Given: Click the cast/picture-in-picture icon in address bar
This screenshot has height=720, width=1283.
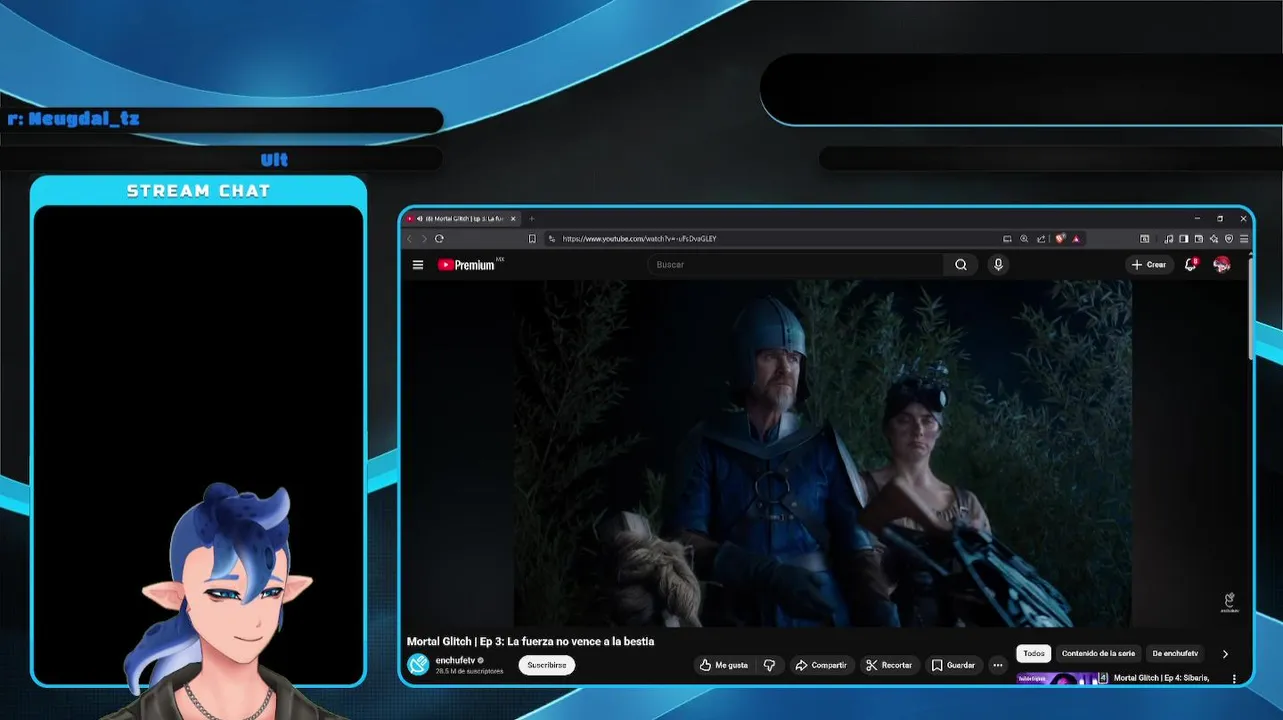Looking at the screenshot, I should 1007,239.
